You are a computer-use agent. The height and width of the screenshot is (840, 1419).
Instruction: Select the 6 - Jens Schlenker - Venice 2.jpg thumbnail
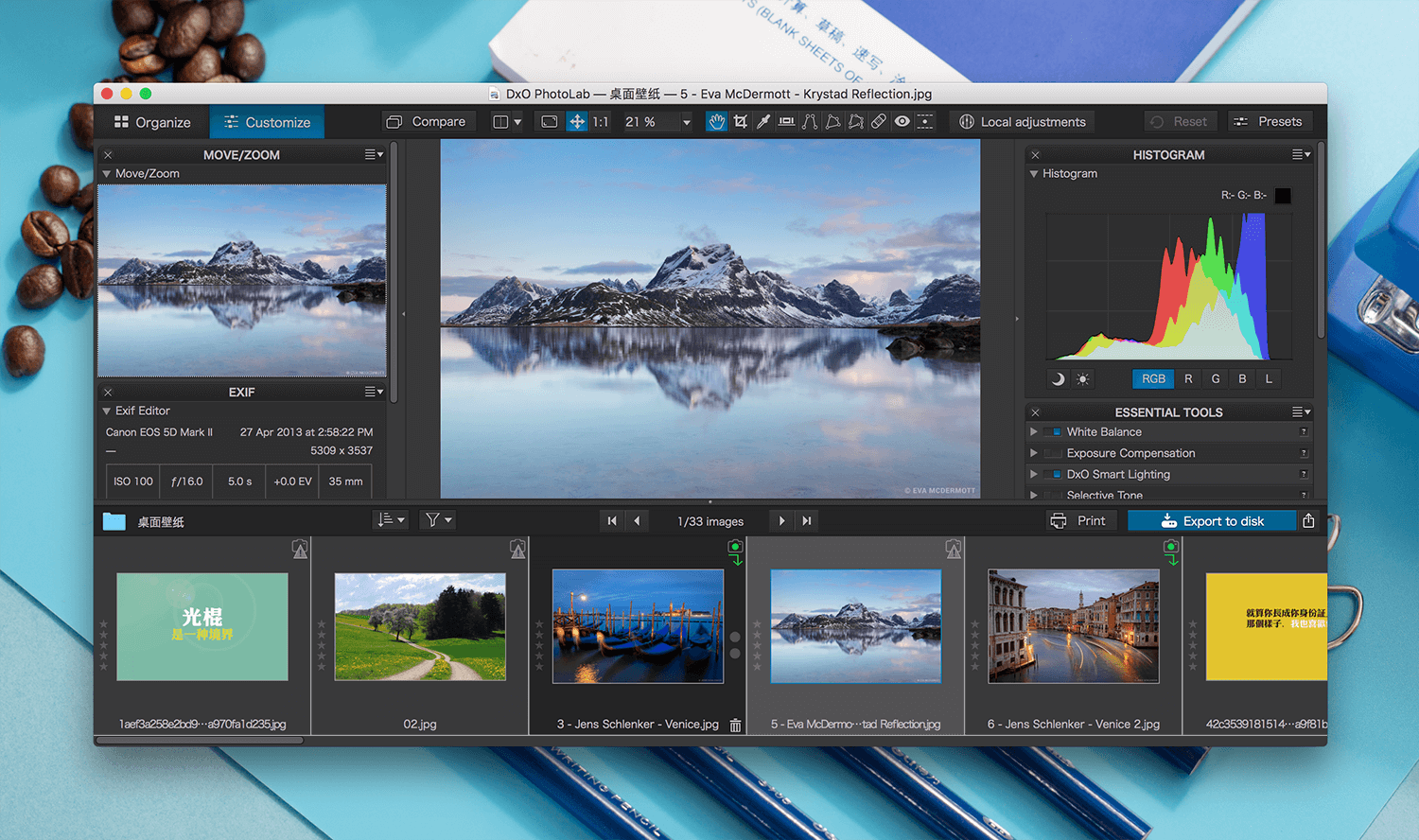coord(1074,626)
